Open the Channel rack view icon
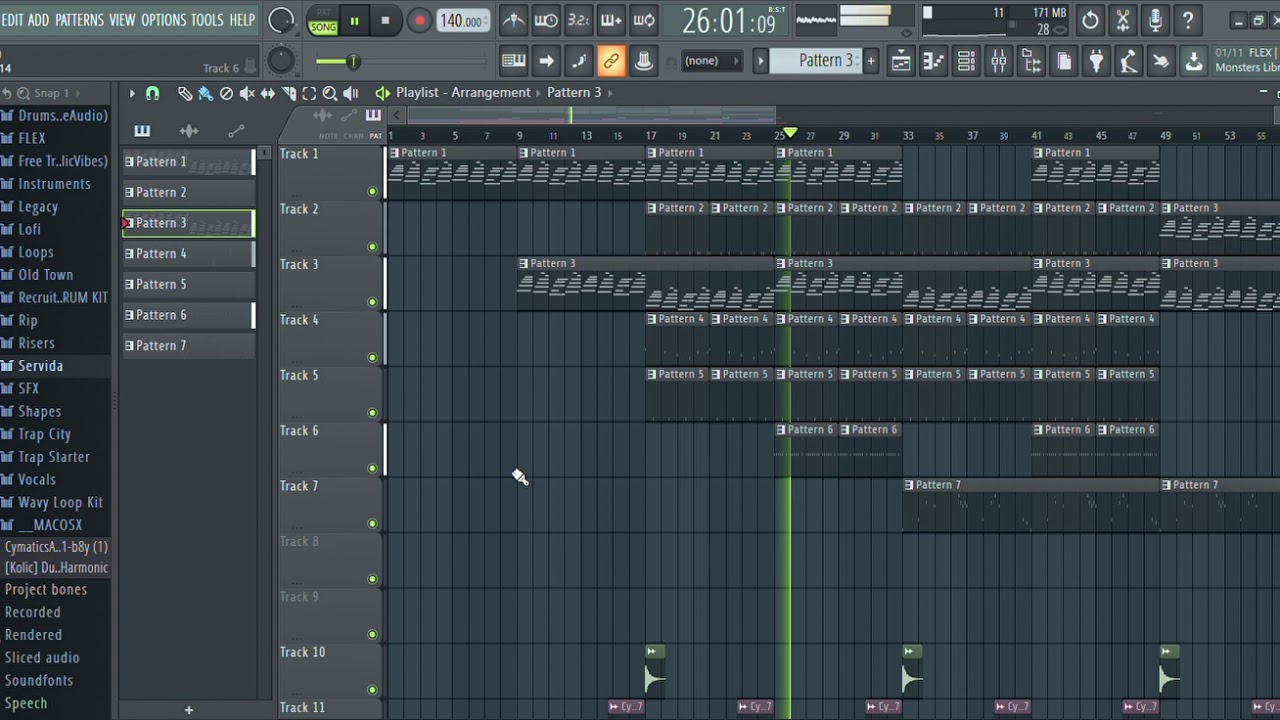This screenshot has height=720, width=1280. (966, 61)
